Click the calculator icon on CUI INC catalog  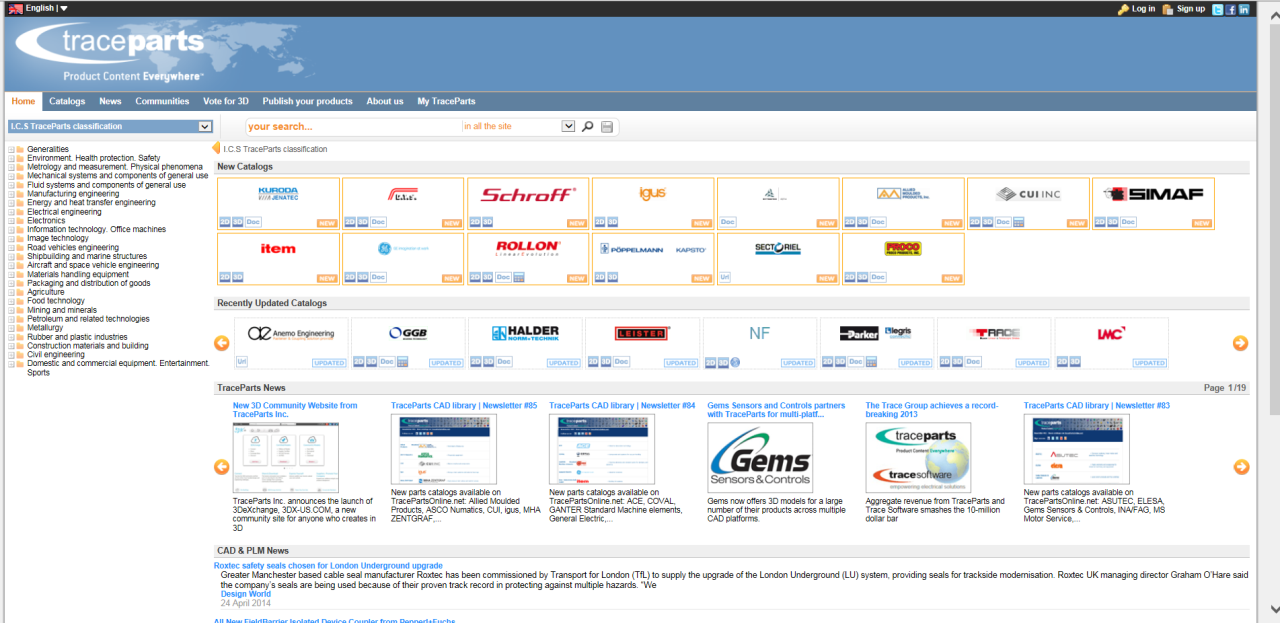[1018, 222]
